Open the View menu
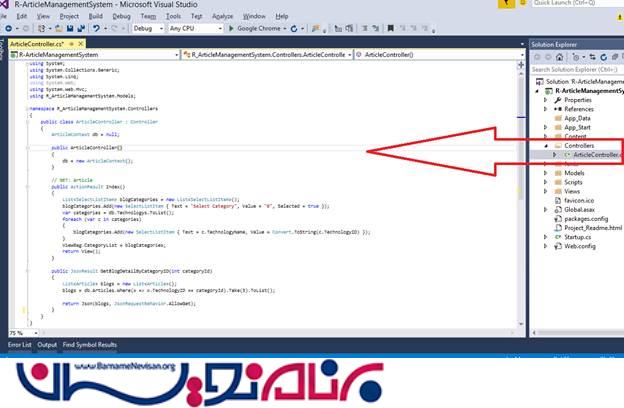This screenshot has height=408, width=624. (x=43, y=16)
